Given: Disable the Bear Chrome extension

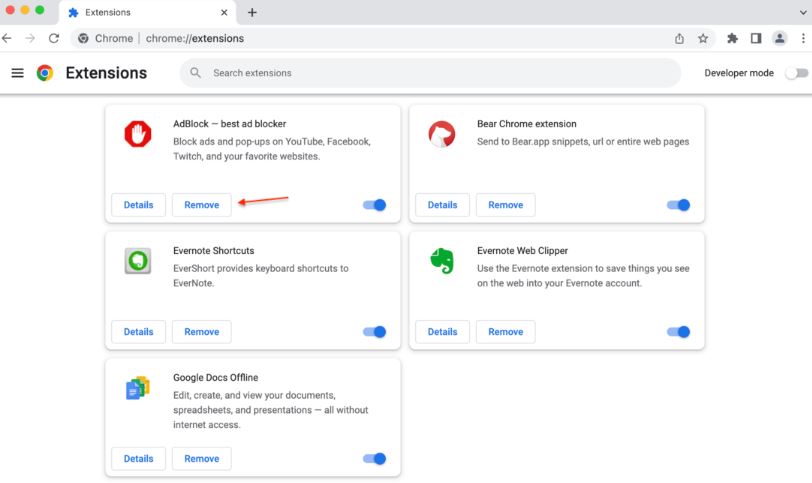Looking at the screenshot, I should 678,205.
